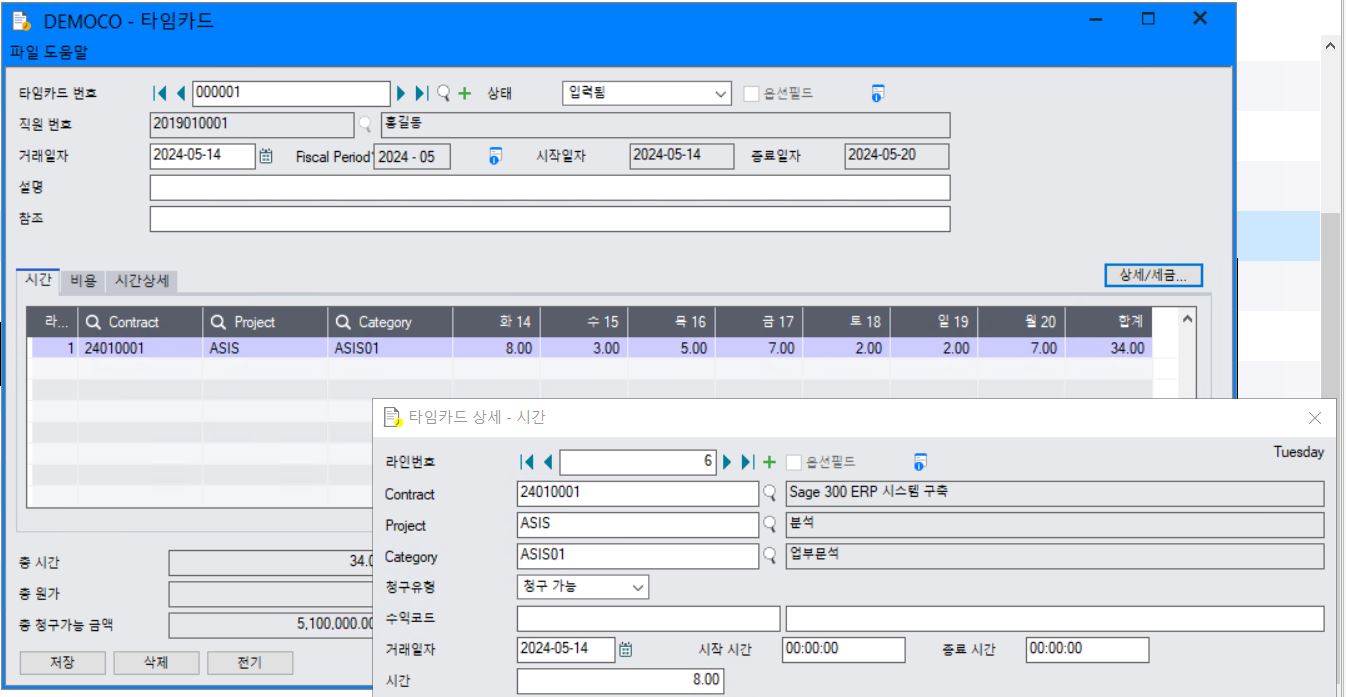This screenshot has width=1346, height=697.
Task: Go to last timecard record
Action: click(421, 93)
